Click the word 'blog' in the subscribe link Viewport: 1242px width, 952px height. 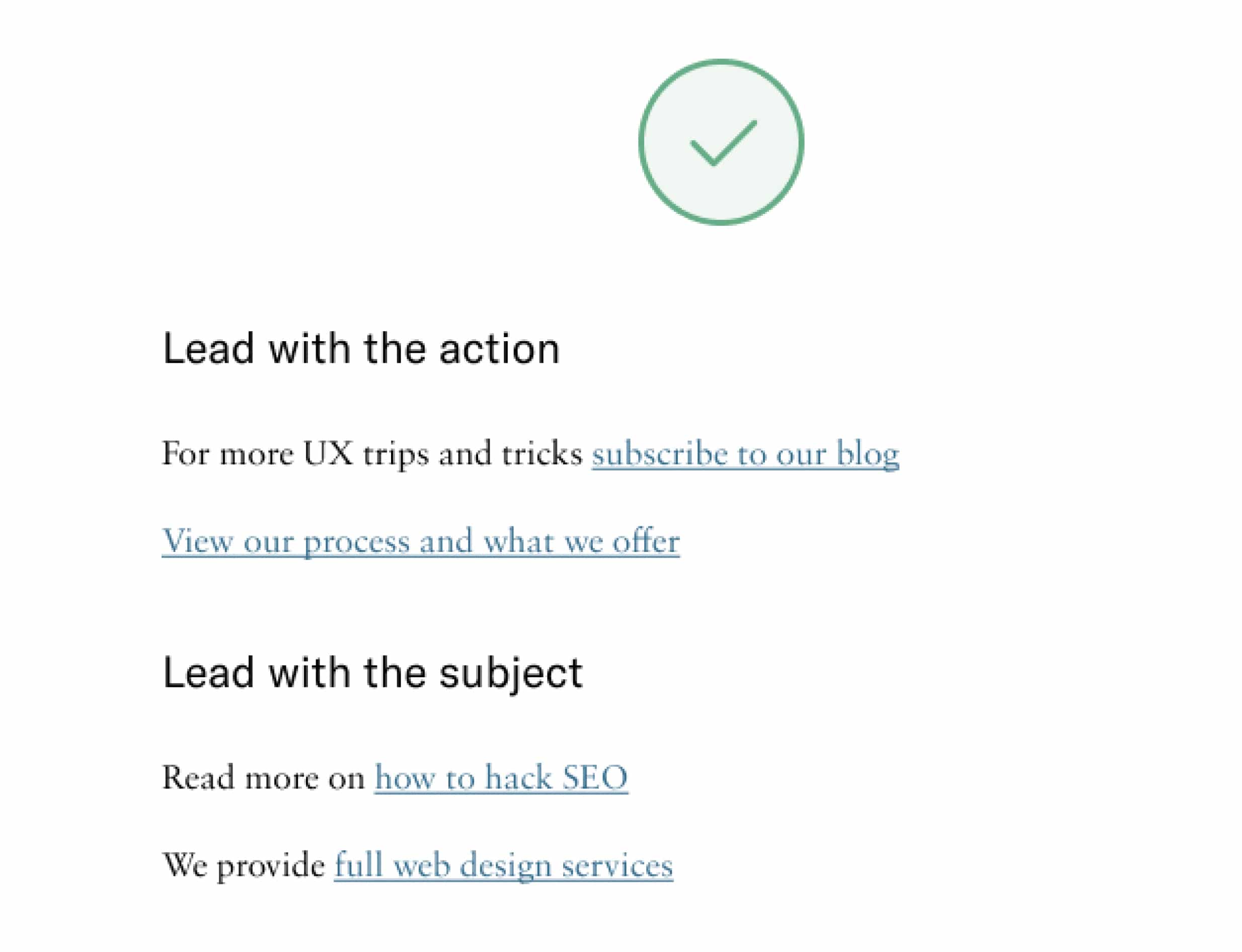868,455
